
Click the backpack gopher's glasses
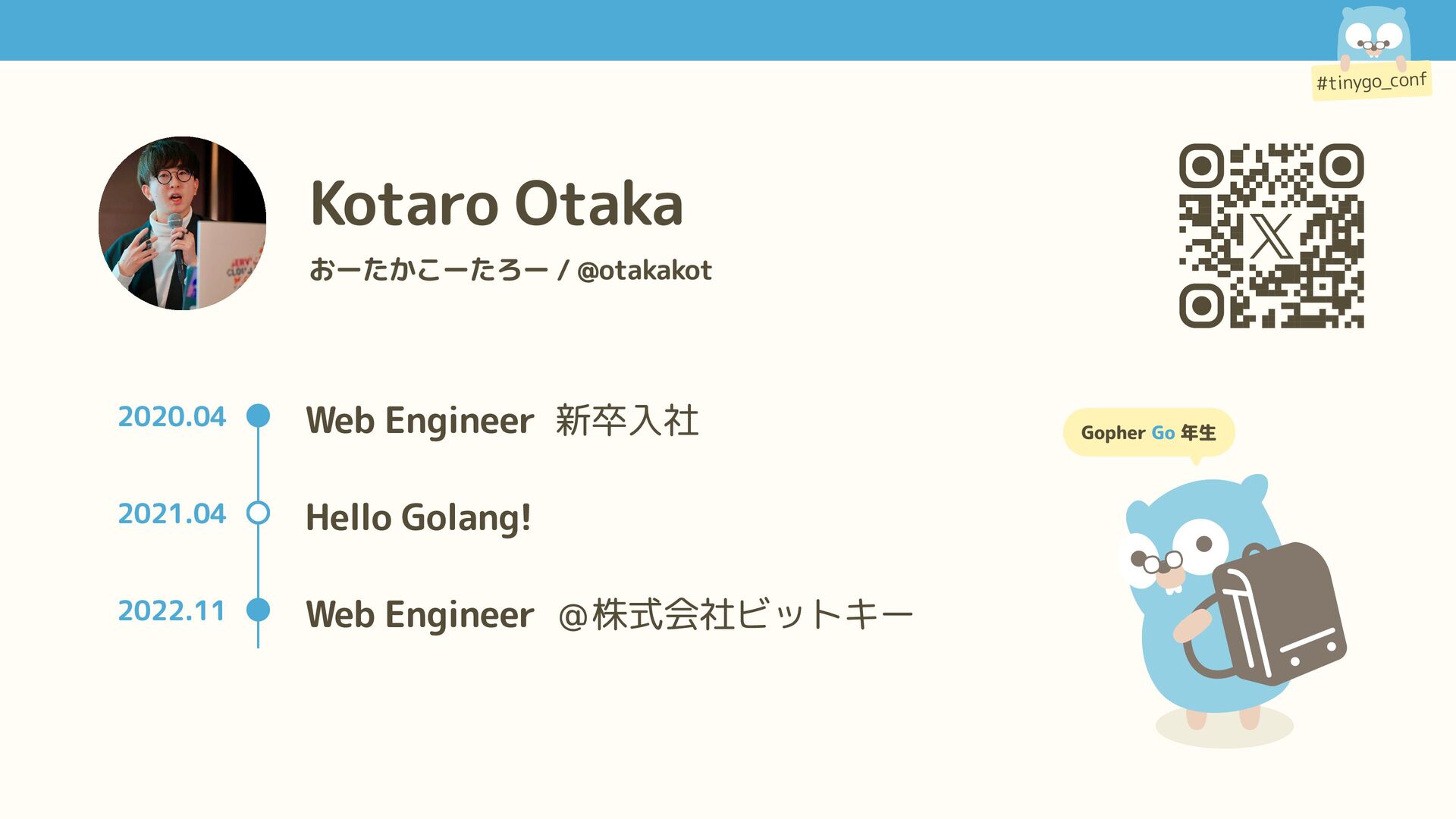point(1162,563)
